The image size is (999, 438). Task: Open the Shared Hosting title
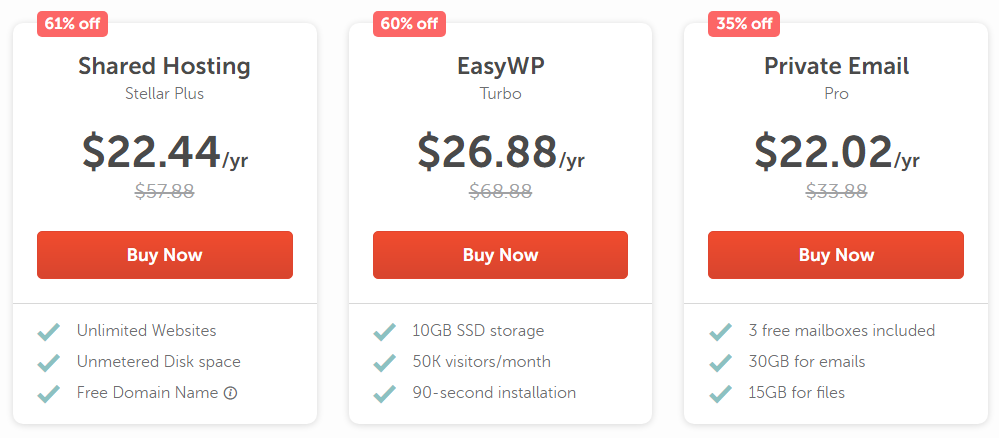pos(165,67)
